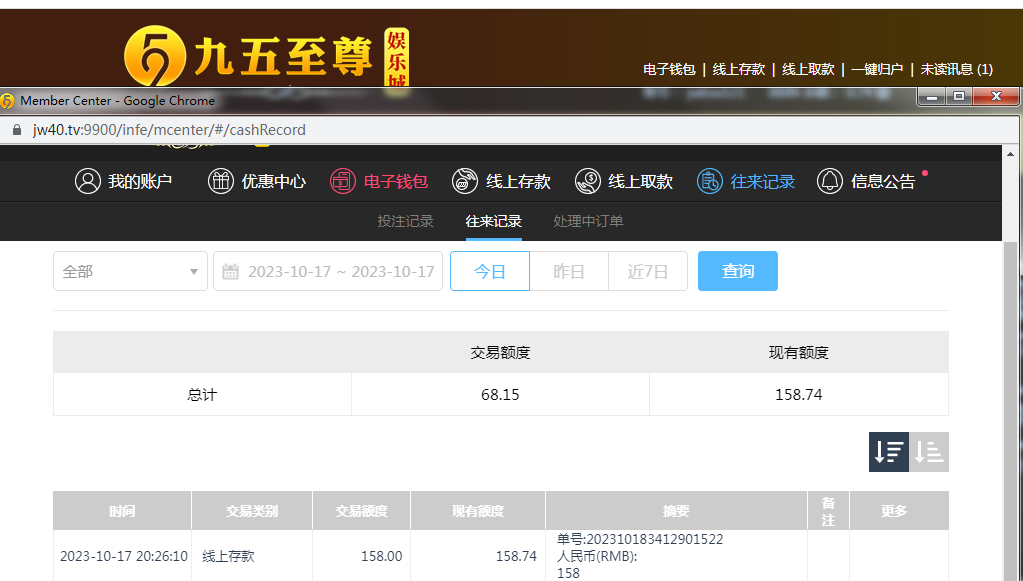1023x581 pixels.
Task: Close the Member Center window
Action: pos(996,97)
